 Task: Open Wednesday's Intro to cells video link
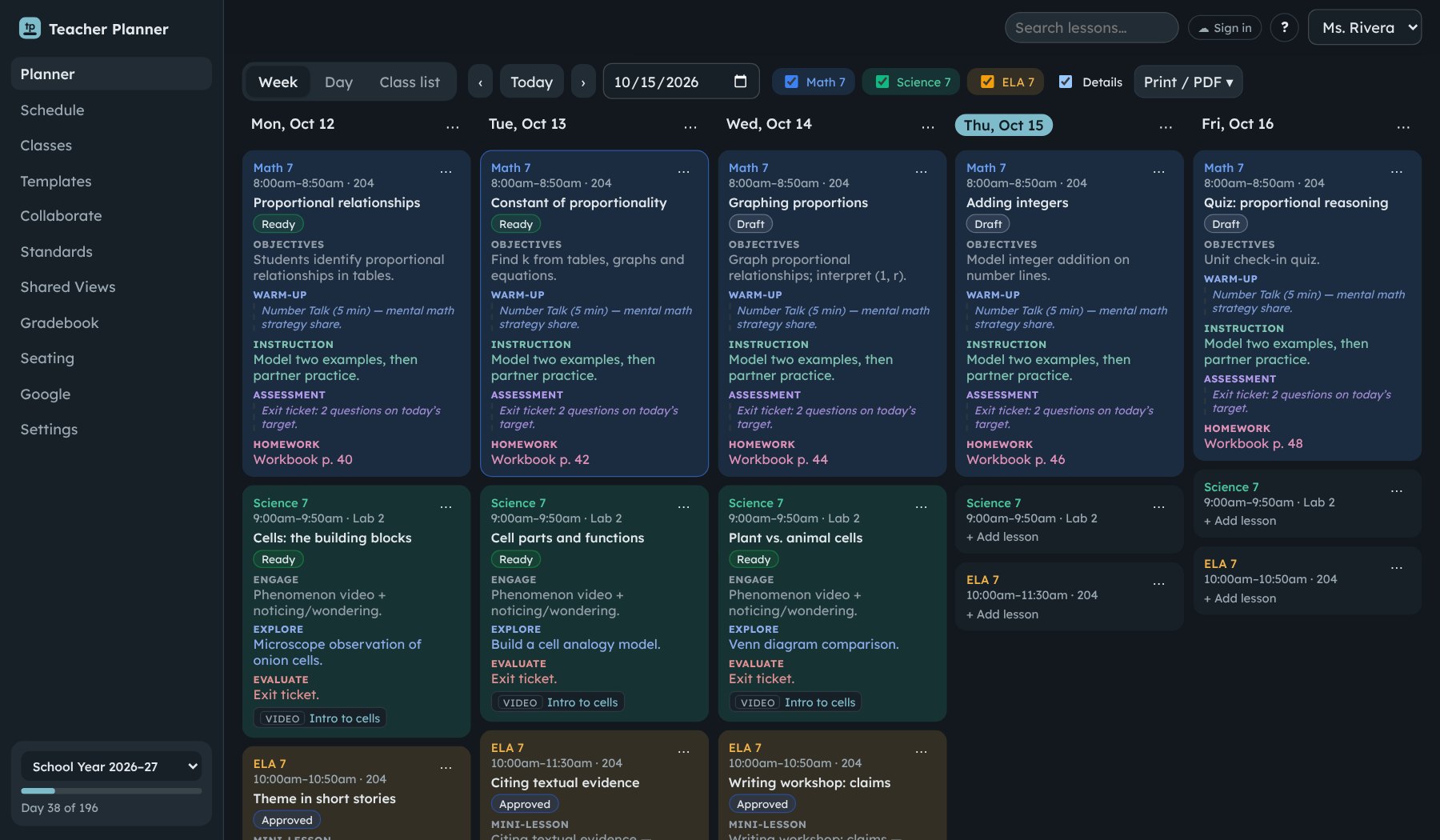click(795, 702)
